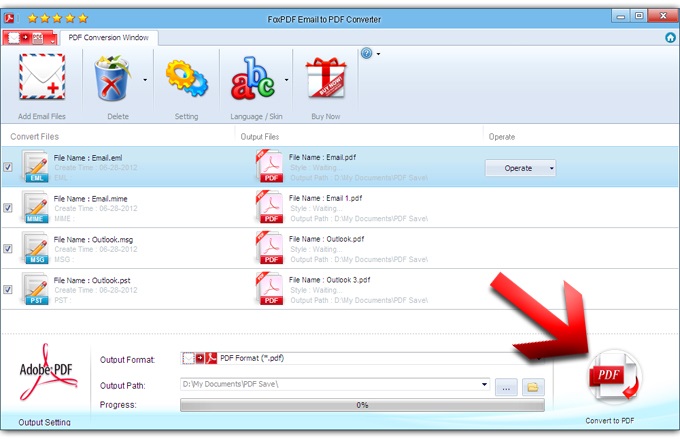Close the FoxPDF window
Screen dimensions: 680x439
tap(663, 16)
